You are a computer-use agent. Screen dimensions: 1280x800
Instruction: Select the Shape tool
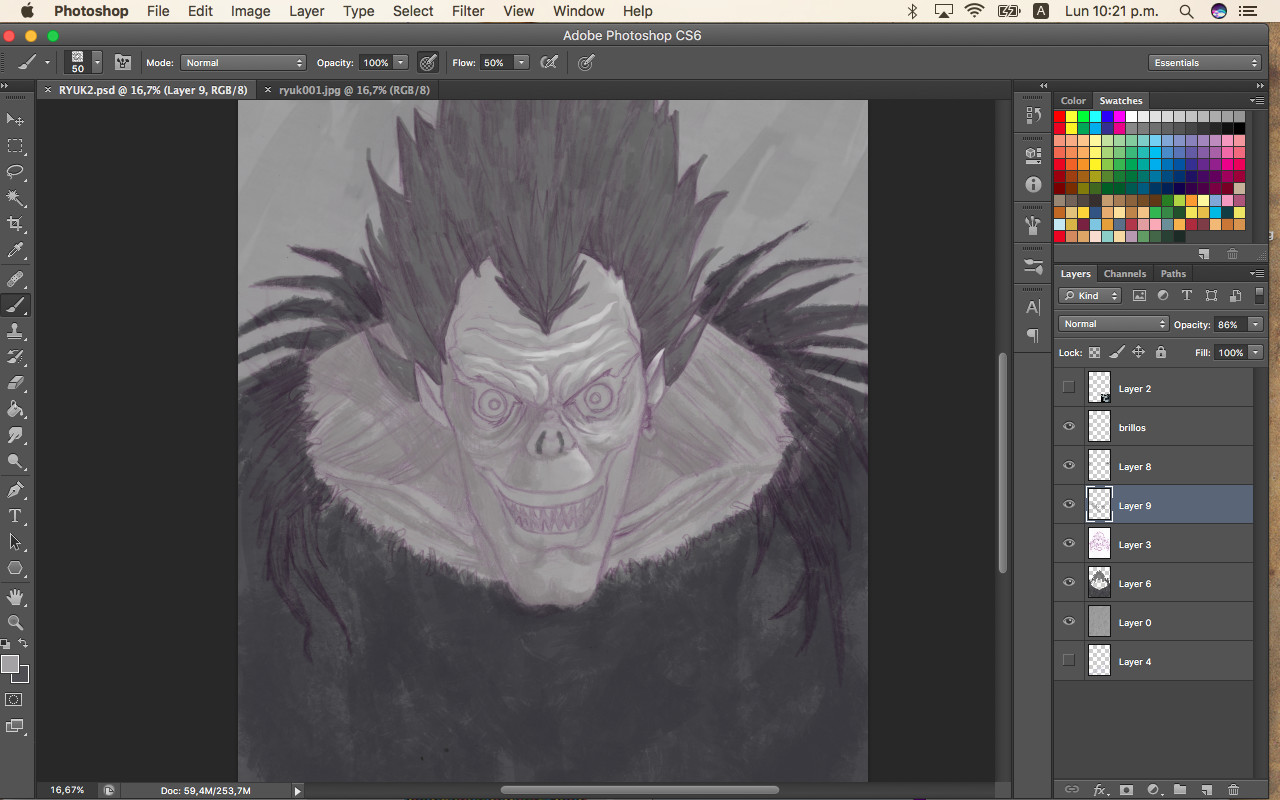[x=16, y=568]
